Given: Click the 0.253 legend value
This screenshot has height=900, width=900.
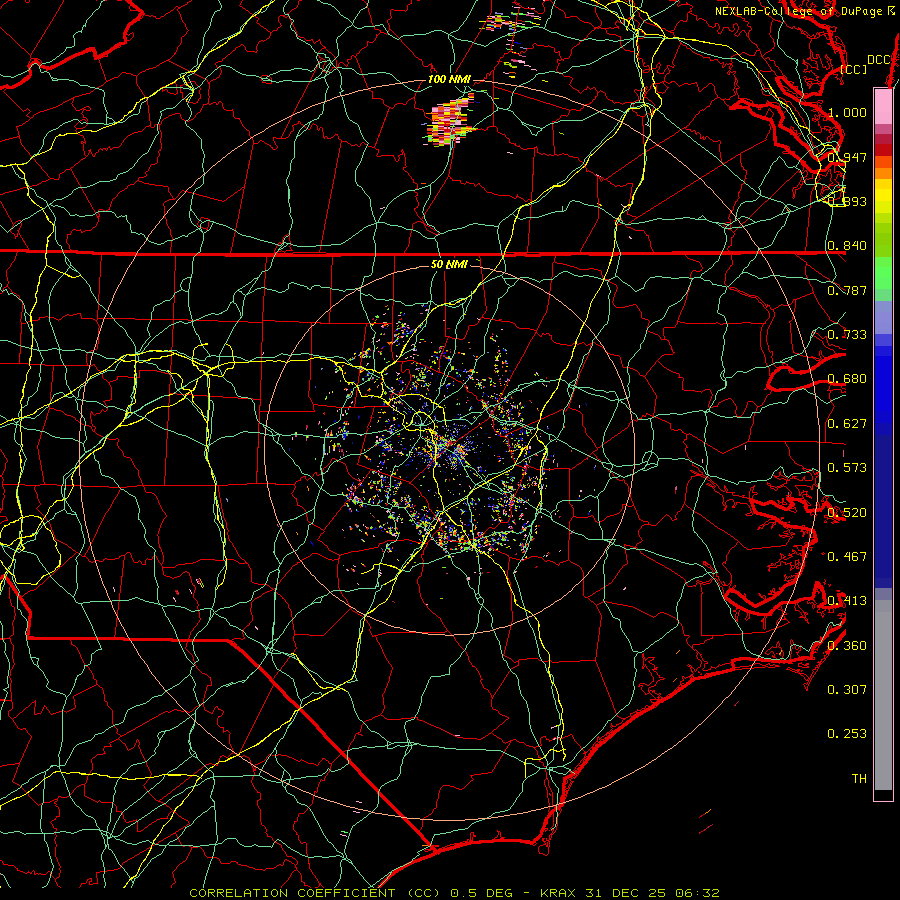Looking at the screenshot, I should tap(847, 734).
